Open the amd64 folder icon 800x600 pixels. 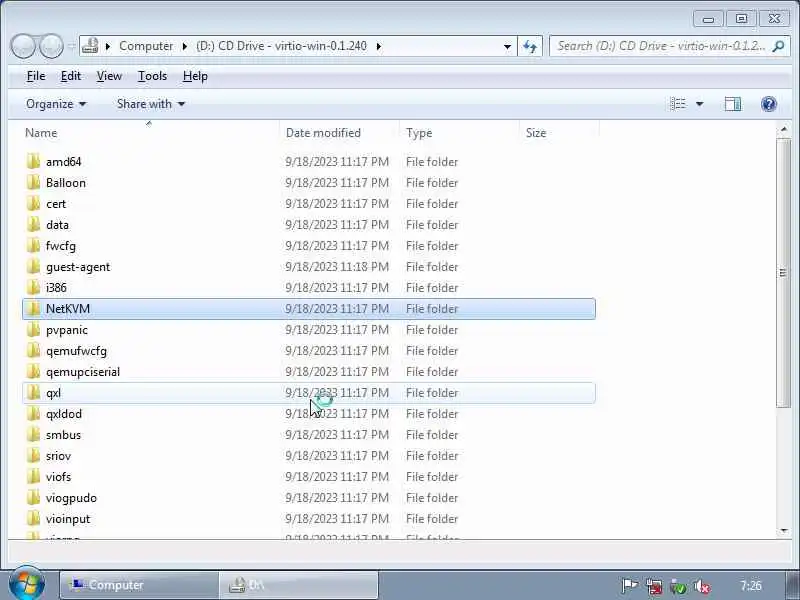pyautogui.click(x=33, y=162)
